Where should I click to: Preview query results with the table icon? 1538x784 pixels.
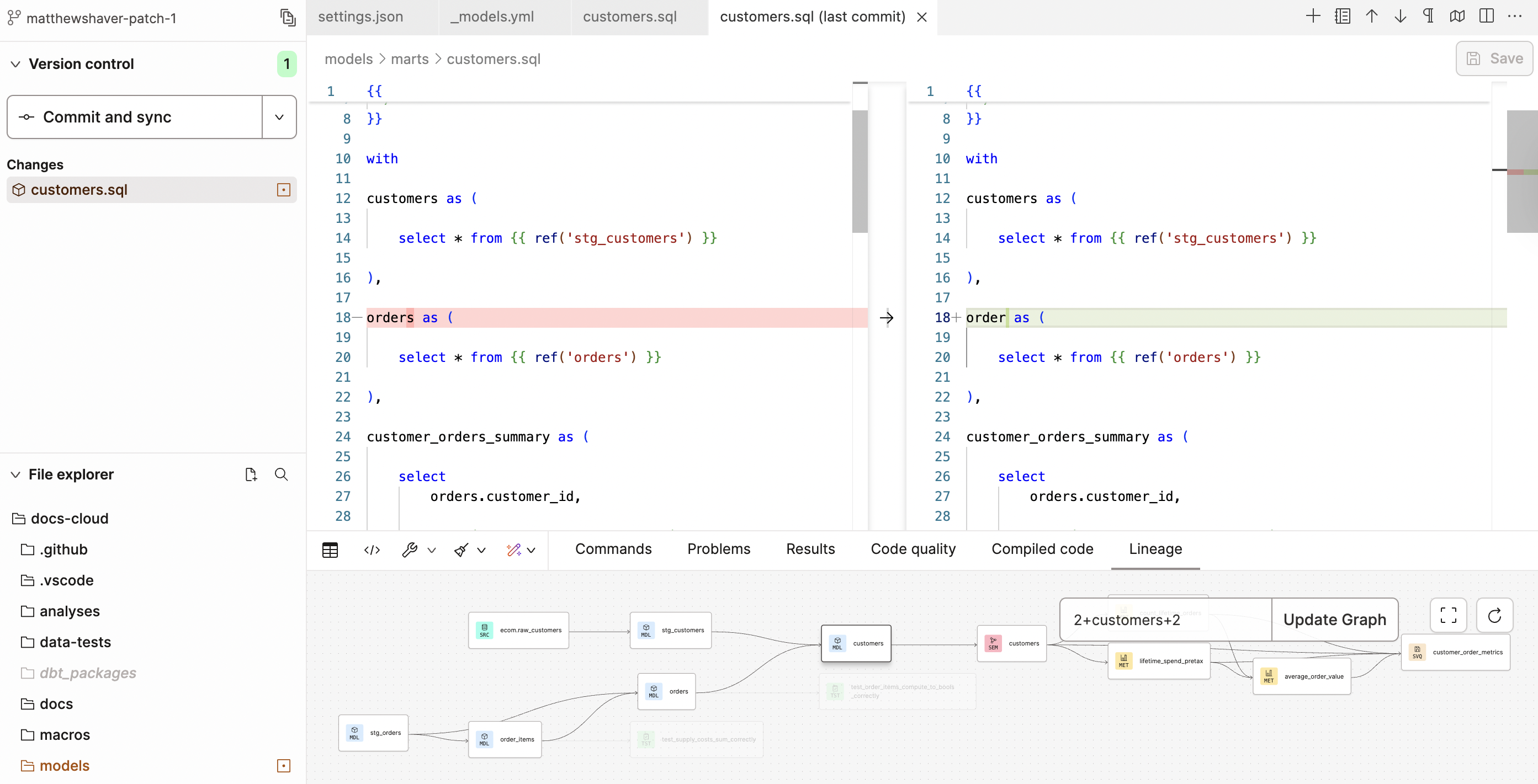330,550
